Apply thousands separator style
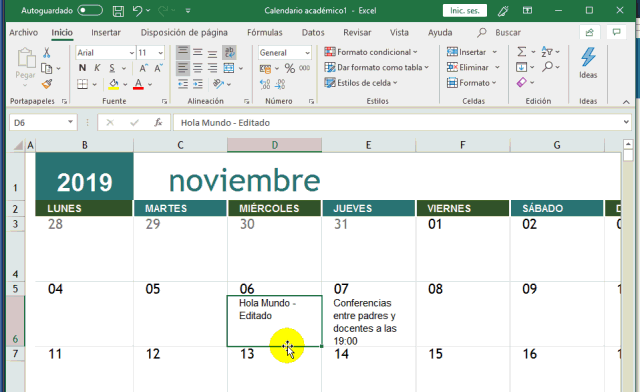 coord(304,68)
